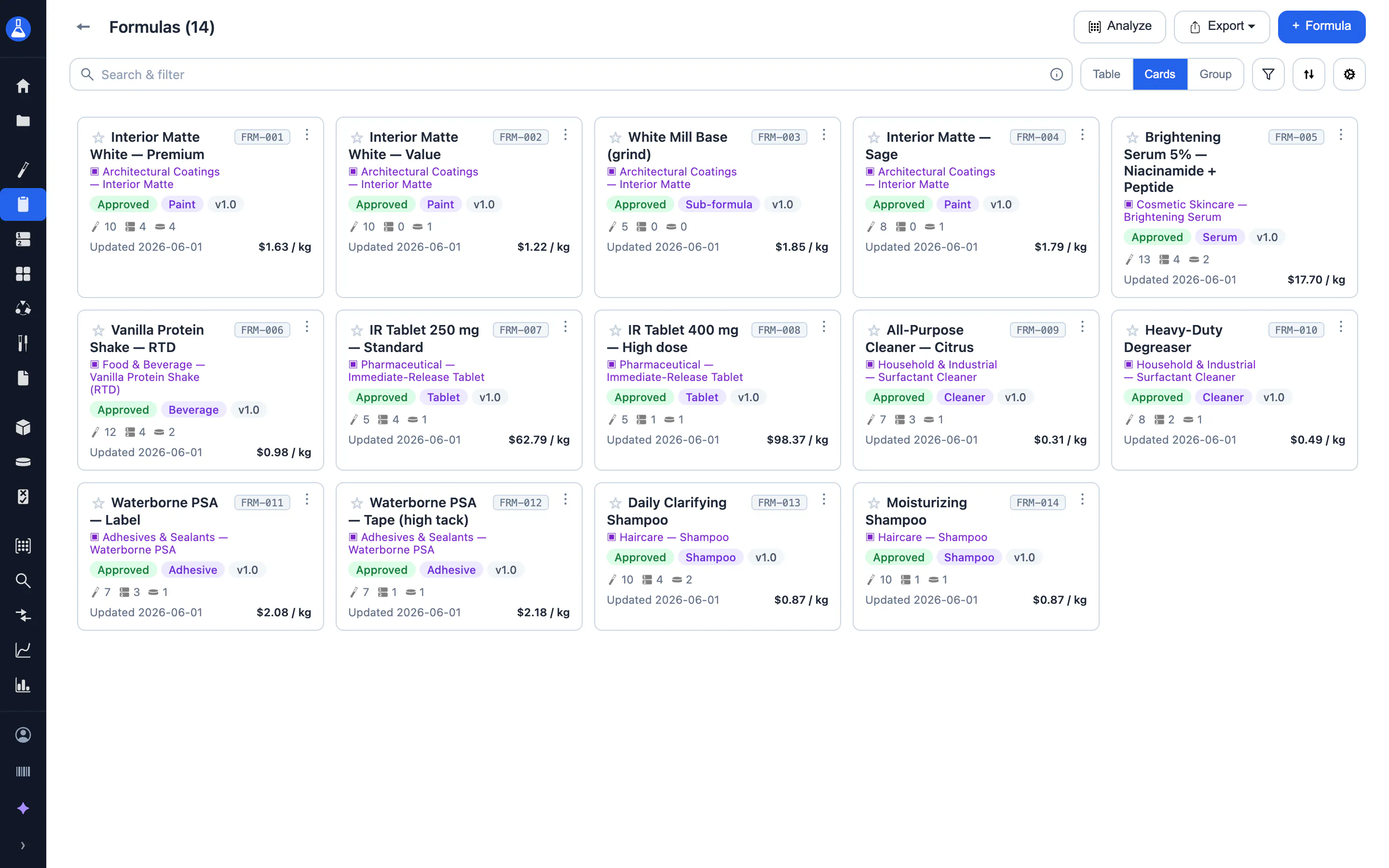
Task: Open the barcode icon in sidebar
Action: click(x=23, y=772)
